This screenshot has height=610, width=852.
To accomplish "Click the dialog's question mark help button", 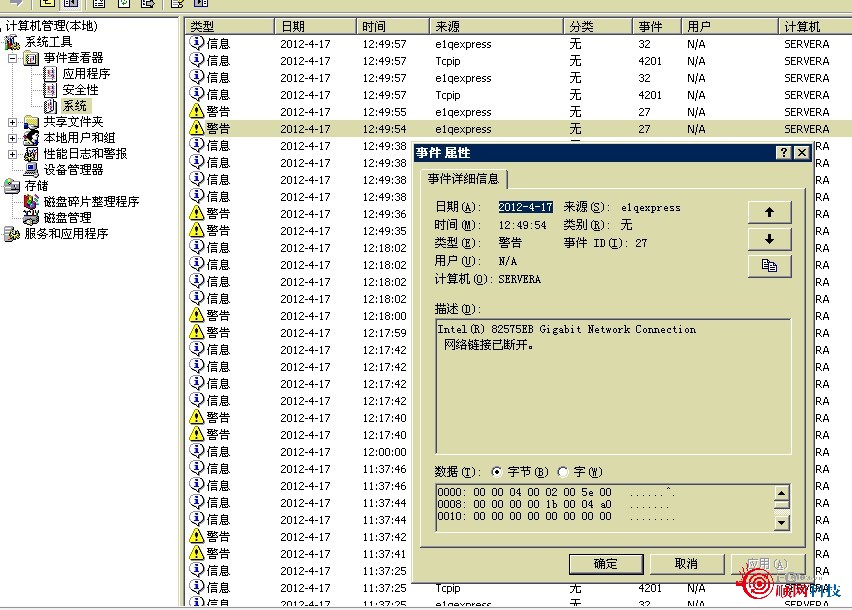I will (x=783, y=153).
